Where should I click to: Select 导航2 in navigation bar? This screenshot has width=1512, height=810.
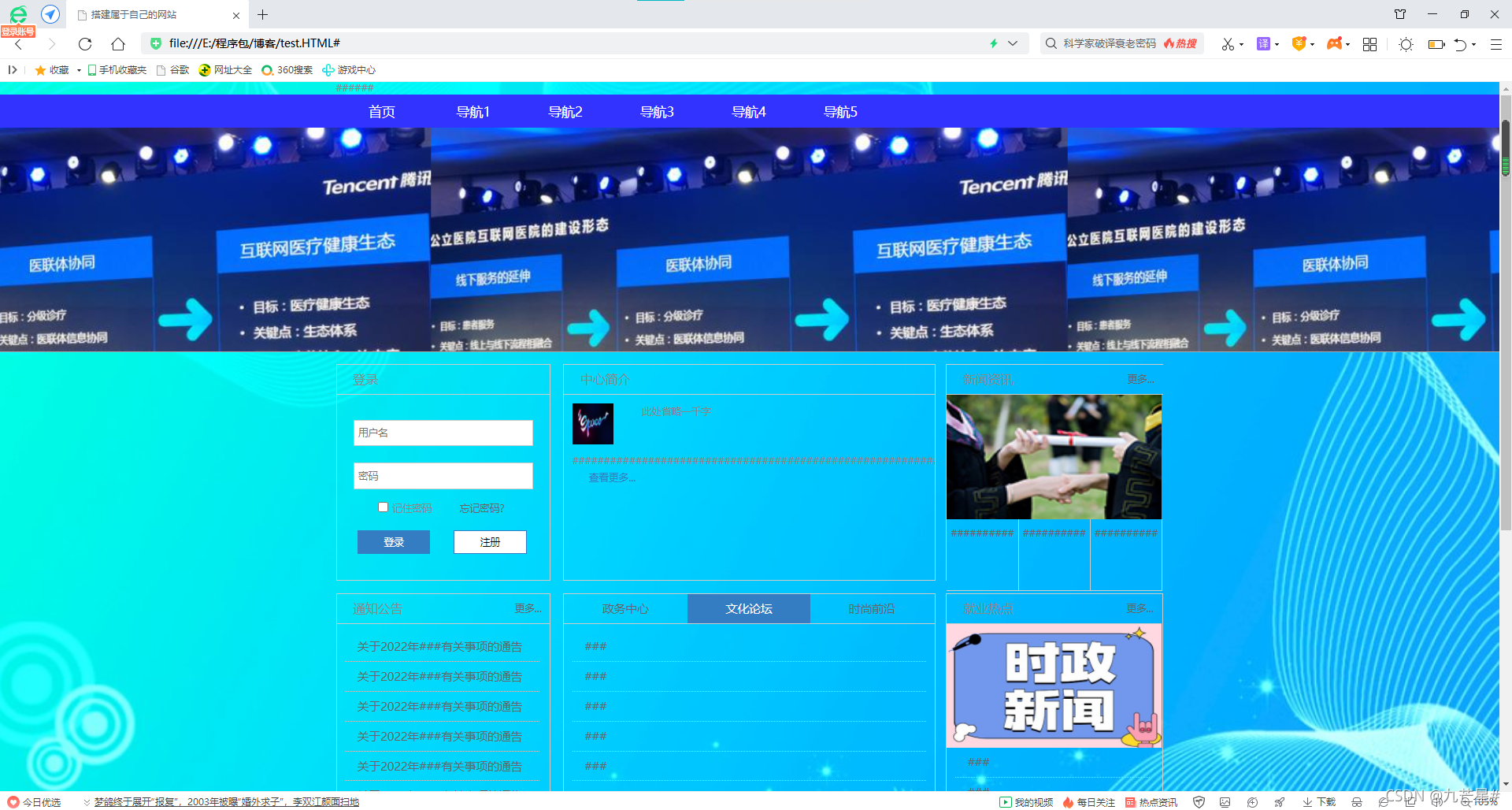[x=565, y=112]
